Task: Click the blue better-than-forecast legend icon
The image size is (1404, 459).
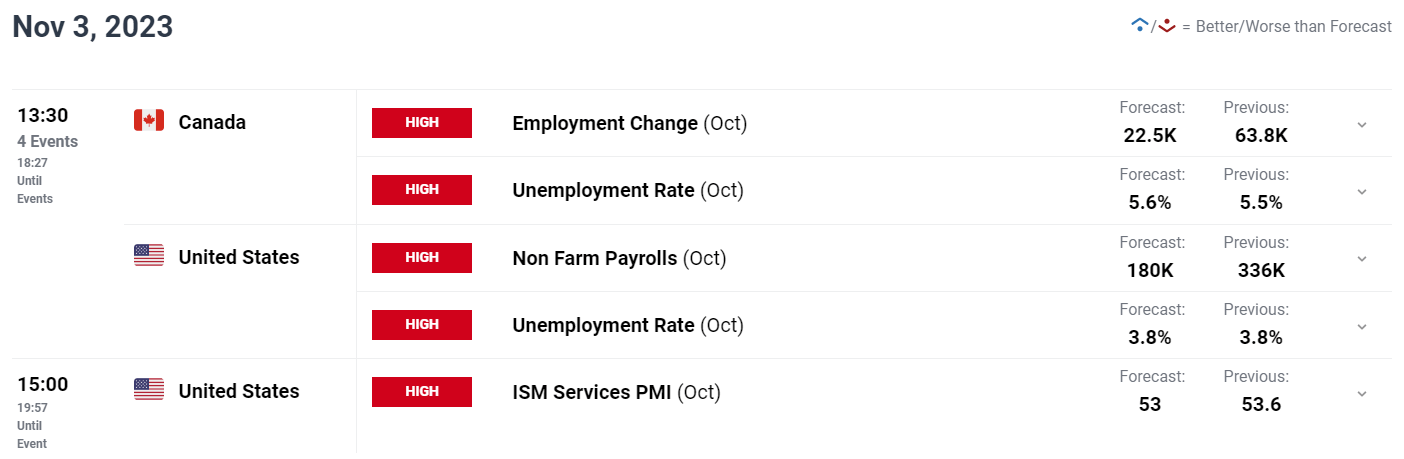Action: 1139,26
